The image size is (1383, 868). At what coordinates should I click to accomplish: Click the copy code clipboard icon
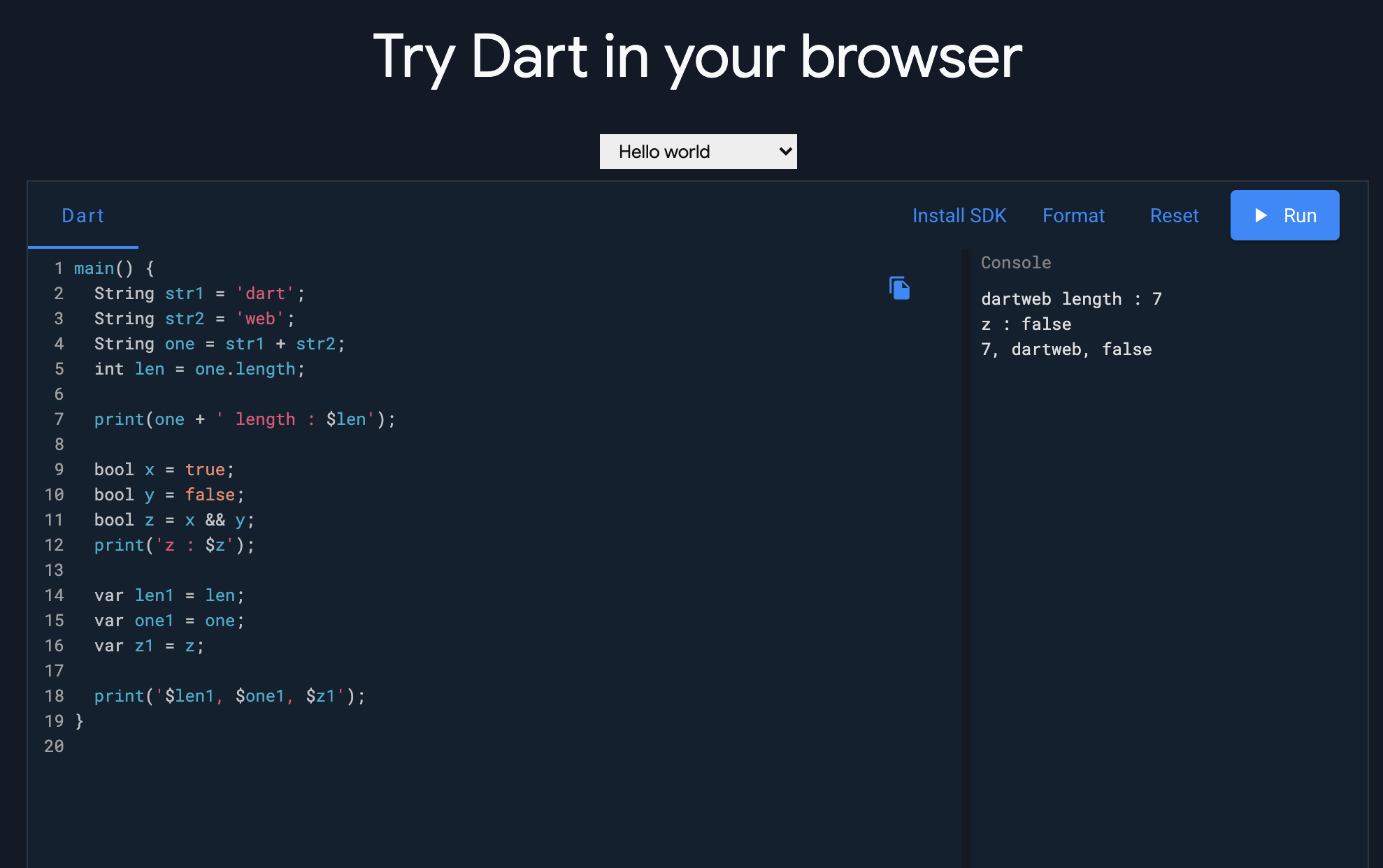[899, 288]
